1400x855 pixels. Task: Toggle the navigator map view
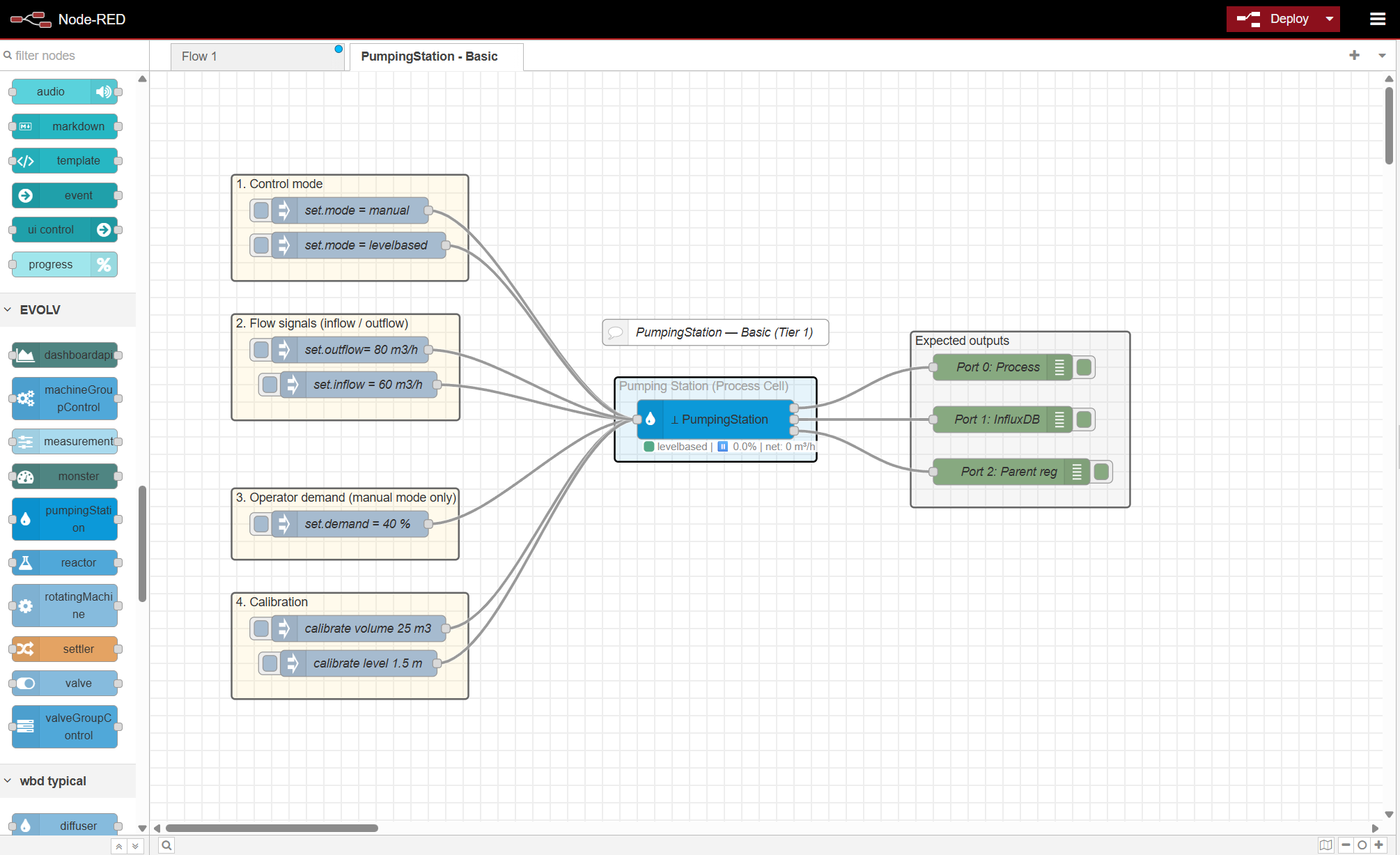pyautogui.click(x=1325, y=845)
